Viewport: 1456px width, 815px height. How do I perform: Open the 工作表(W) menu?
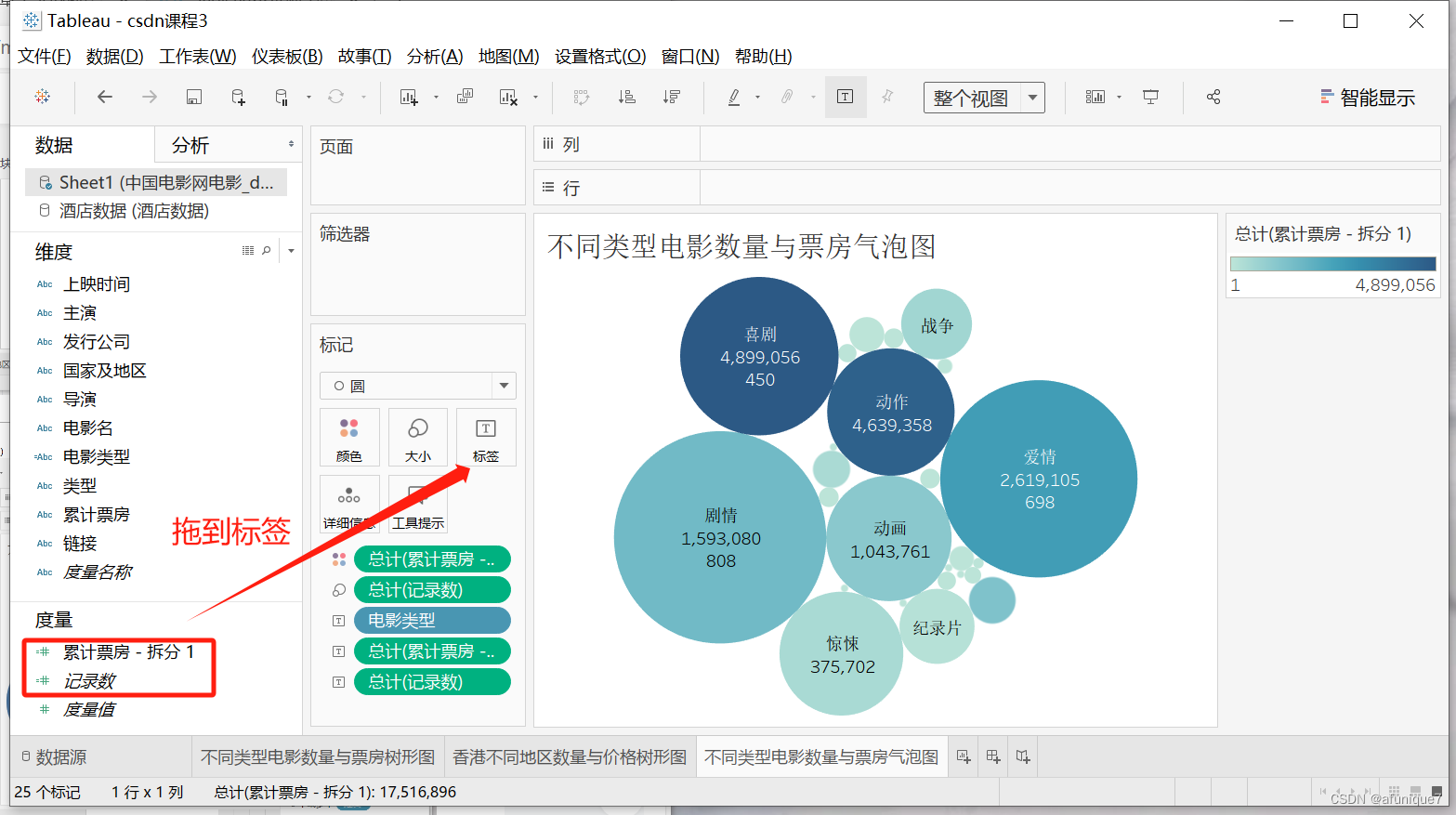(198, 56)
